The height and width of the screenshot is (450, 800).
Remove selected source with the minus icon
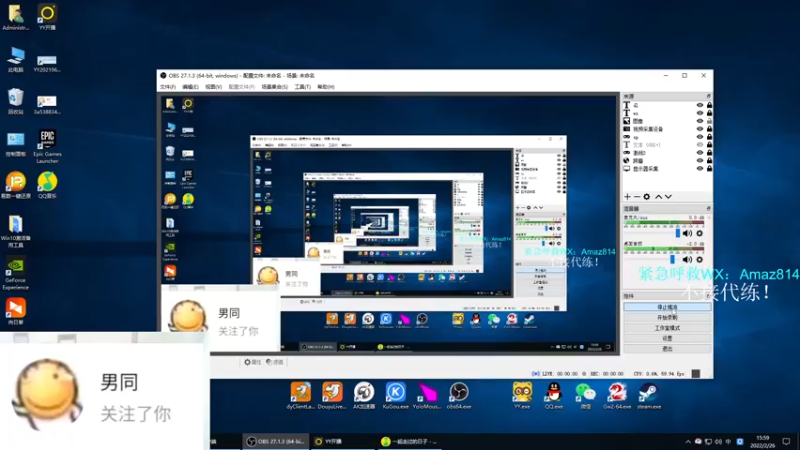[x=637, y=197]
